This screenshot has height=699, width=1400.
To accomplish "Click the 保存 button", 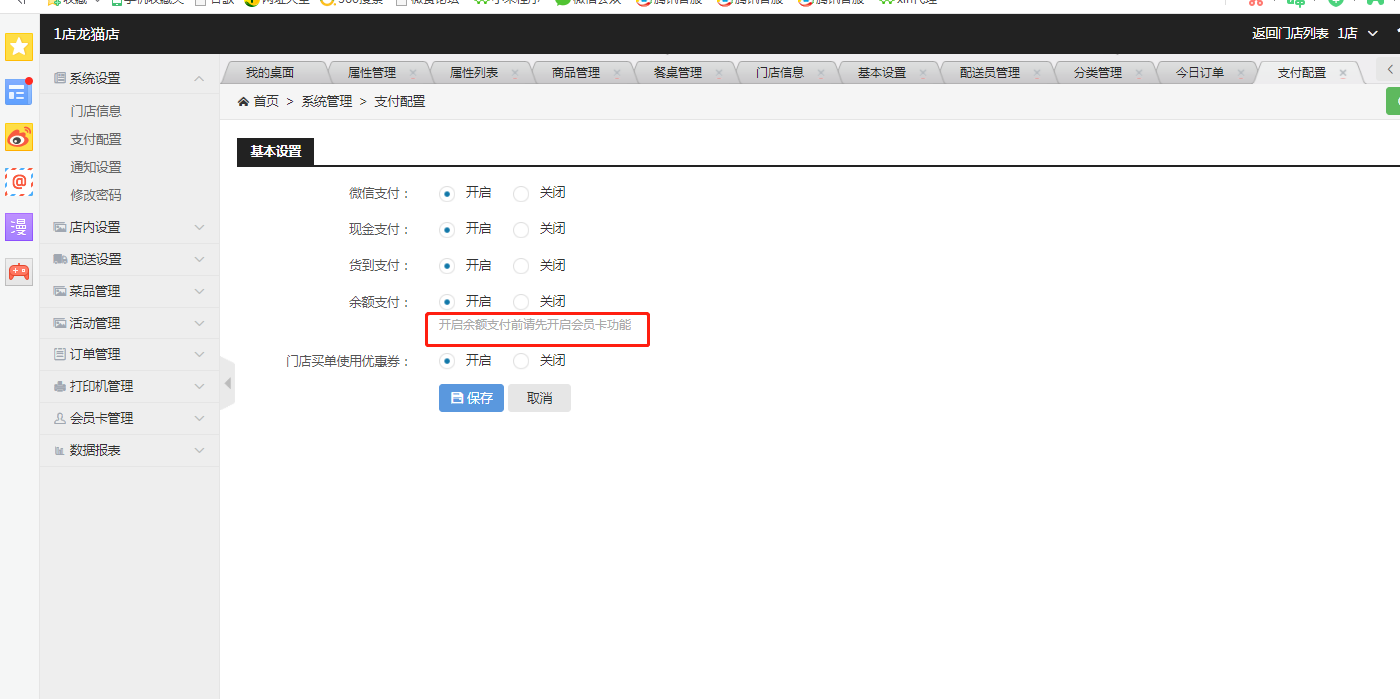I will point(471,398).
